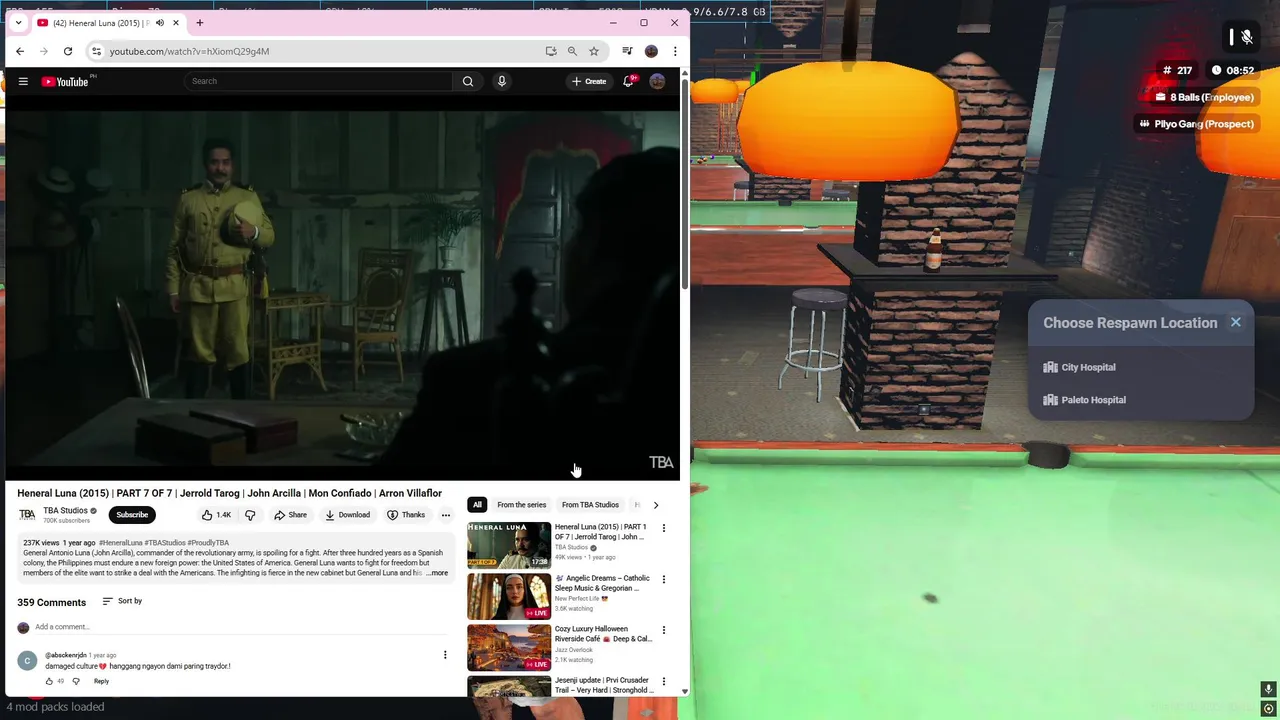The width and height of the screenshot is (1280, 720).
Task: Click the Thanks button
Action: click(x=406, y=515)
